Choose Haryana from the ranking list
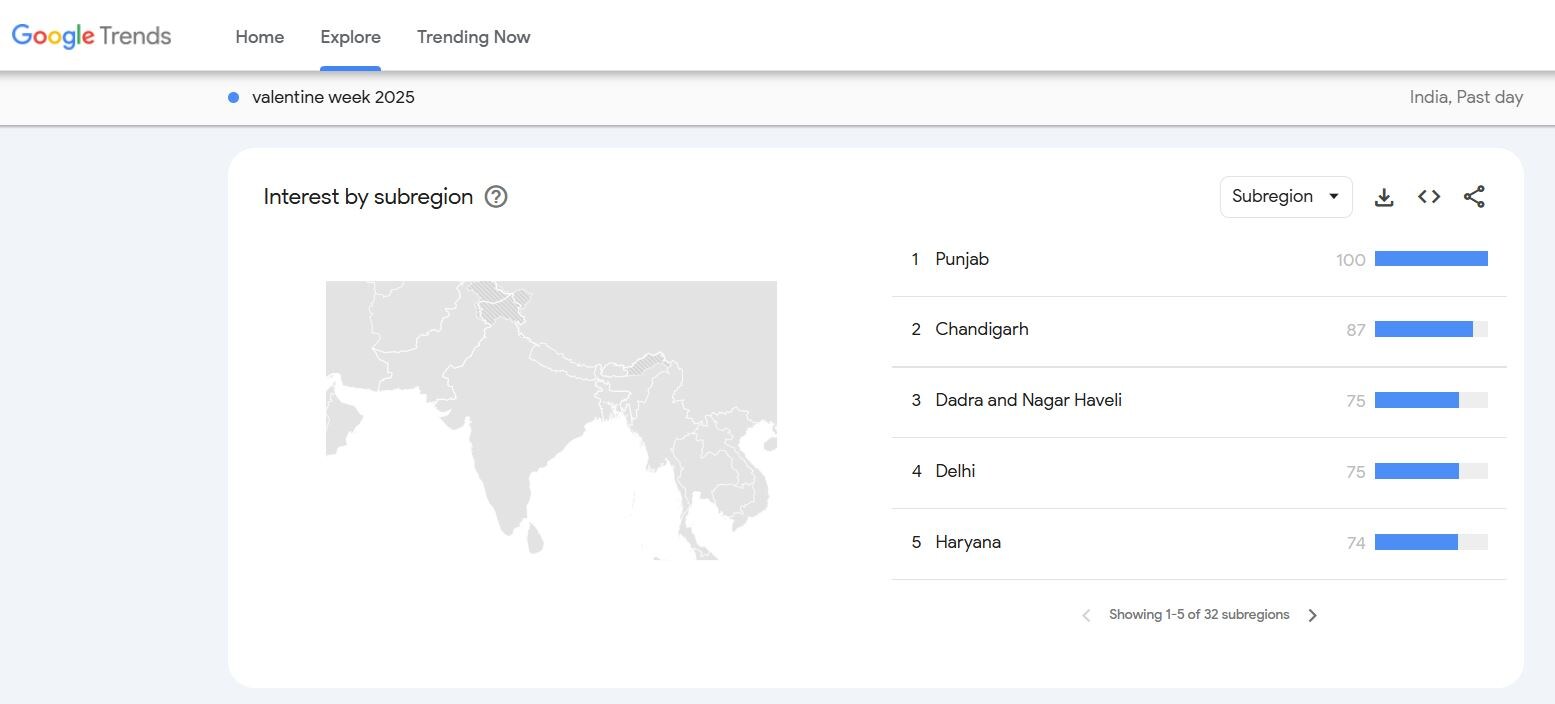The height and width of the screenshot is (704, 1555). click(968, 542)
